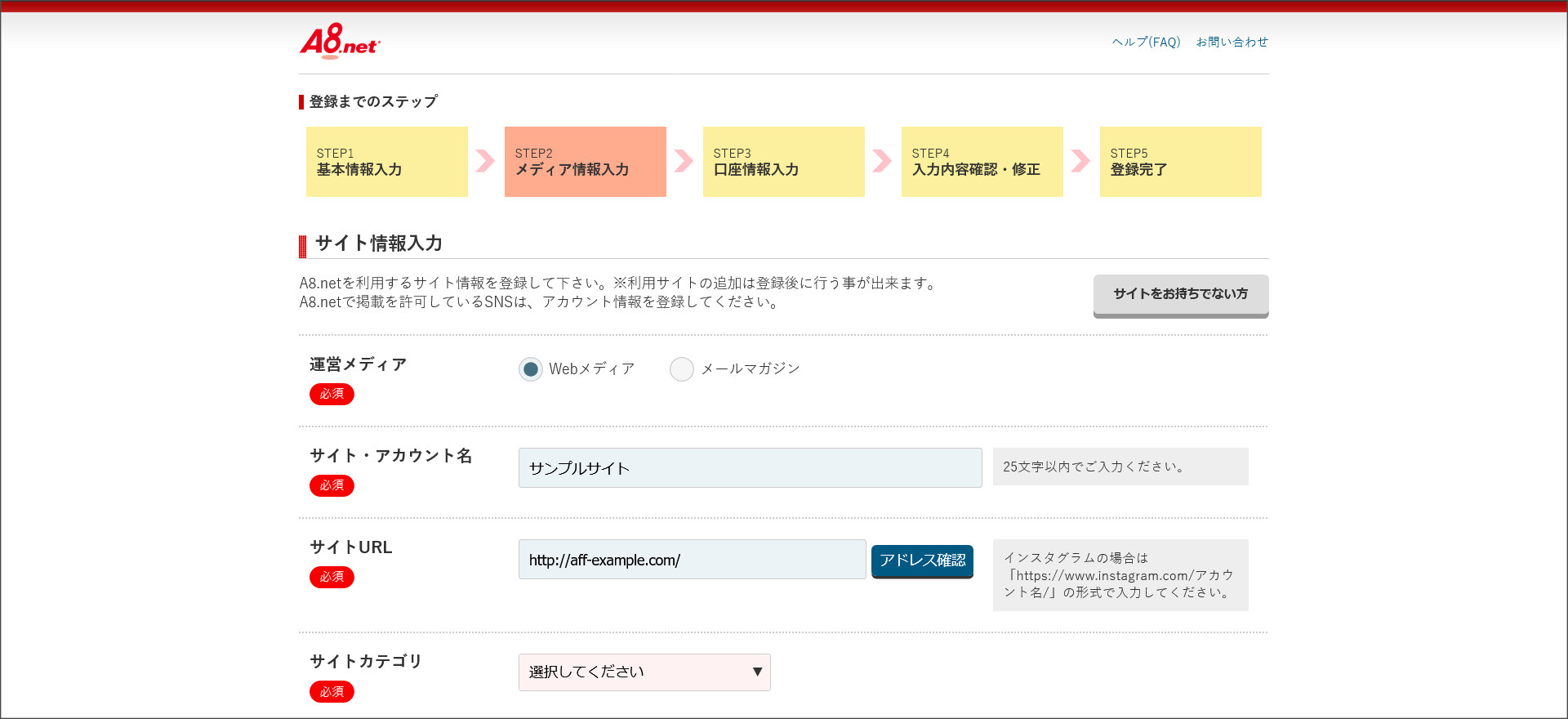Click the 登録までのステップ heading

[x=373, y=101]
